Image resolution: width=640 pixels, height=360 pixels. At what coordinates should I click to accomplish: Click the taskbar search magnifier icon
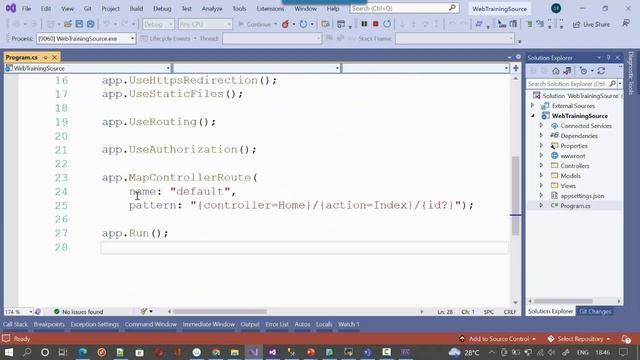coord(27,352)
